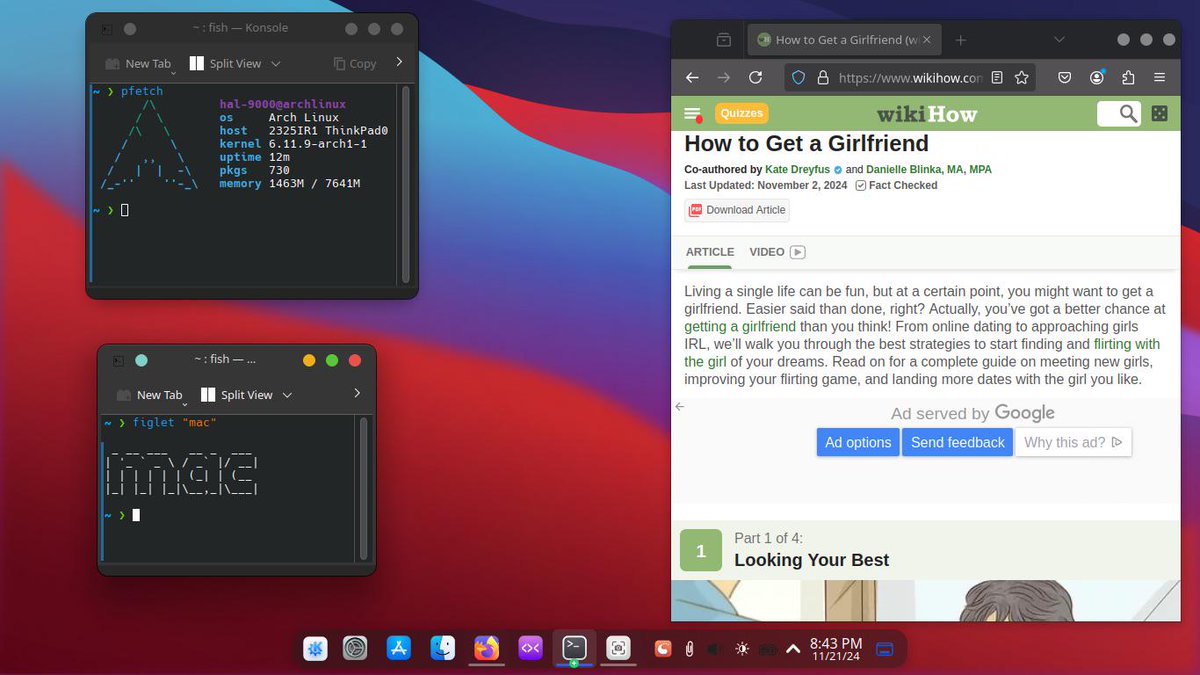Toggle Split View in the pfetch Konsole window

[225, 63]
